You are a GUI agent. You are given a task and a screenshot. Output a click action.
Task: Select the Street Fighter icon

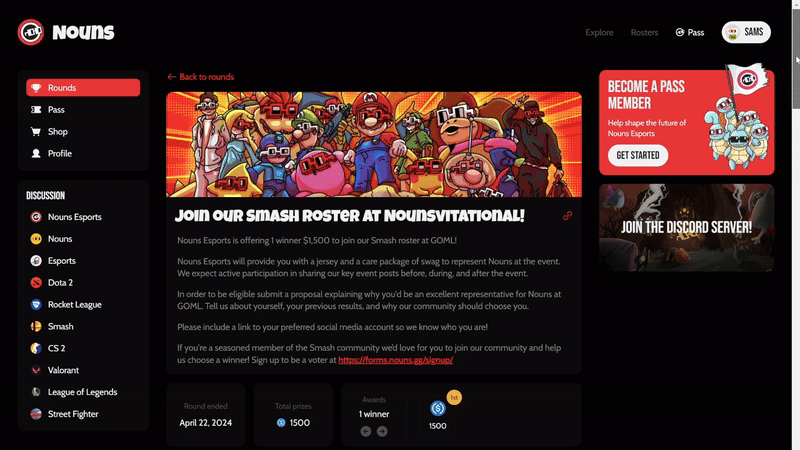click(x=36, y=414)
